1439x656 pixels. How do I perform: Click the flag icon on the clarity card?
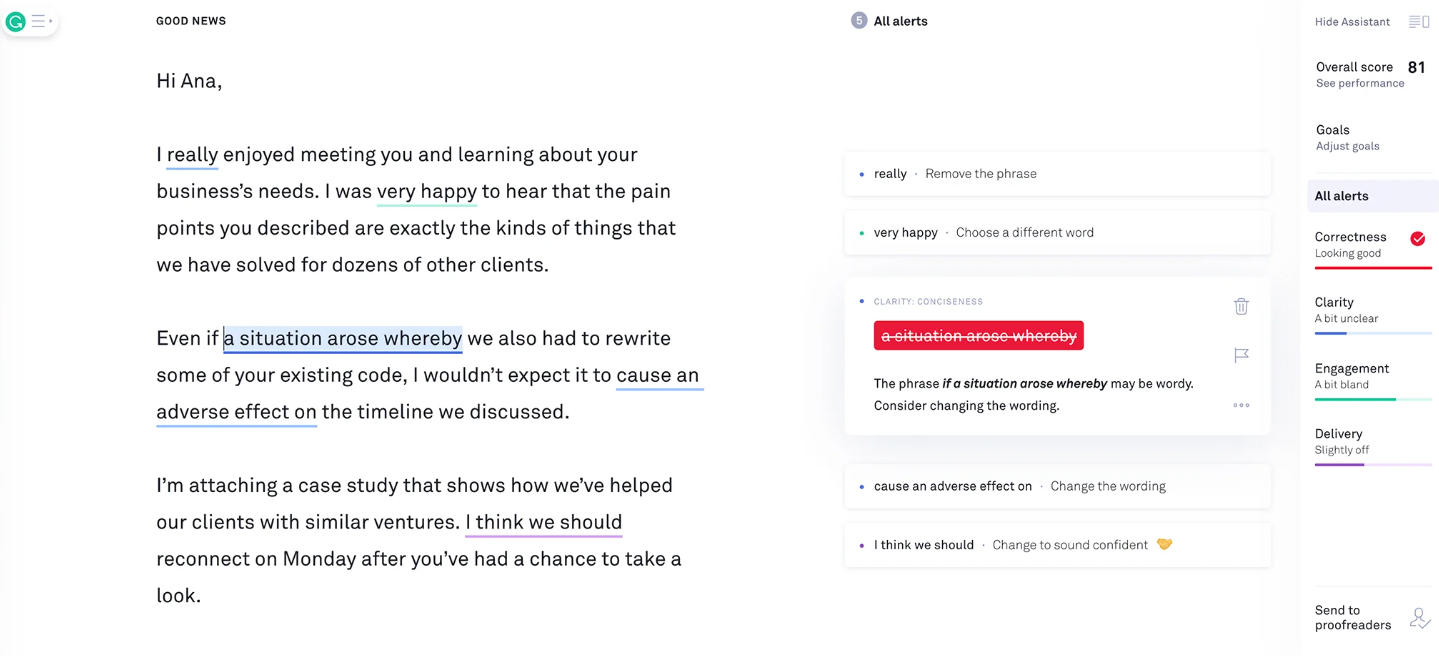tap(1241, 355)
